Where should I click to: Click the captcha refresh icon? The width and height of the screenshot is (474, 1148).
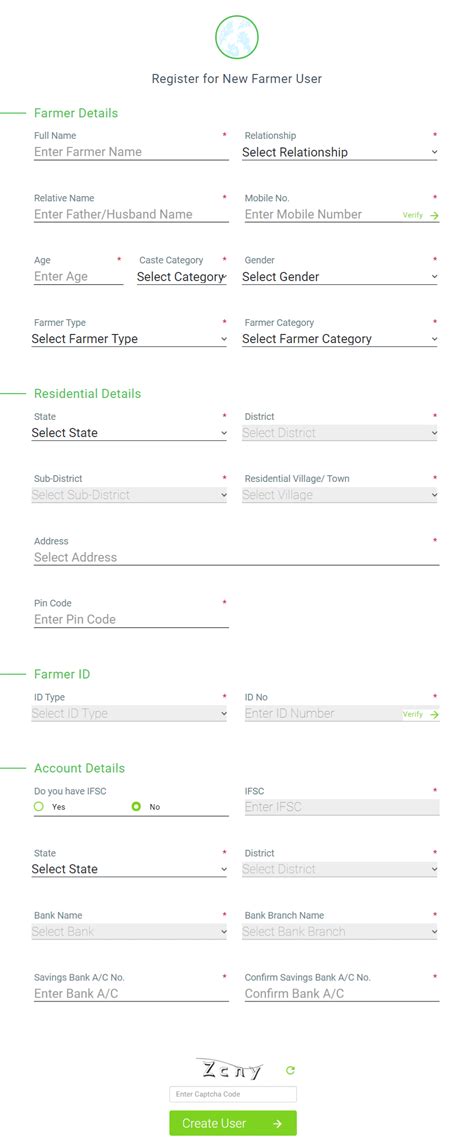pos(290,1070)
